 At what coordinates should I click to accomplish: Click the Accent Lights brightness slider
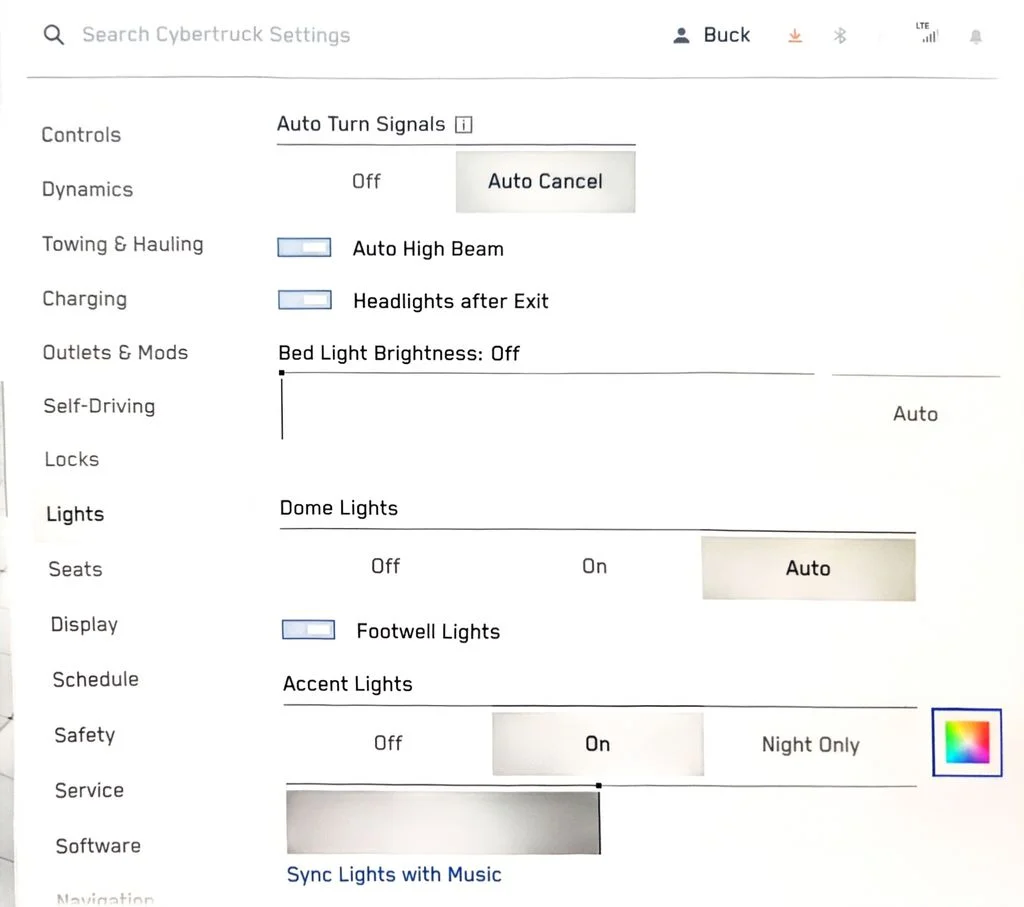tap(601, 819)
